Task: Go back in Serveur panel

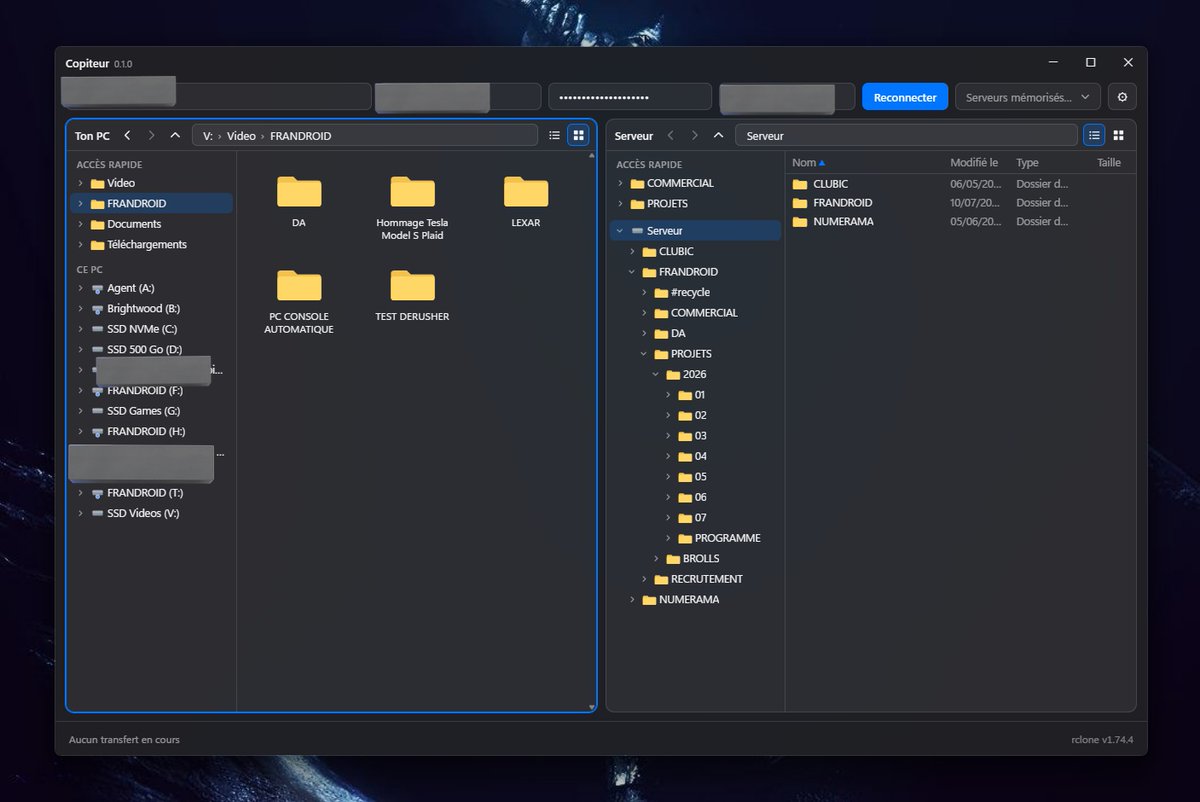Action: pos(670,135)
